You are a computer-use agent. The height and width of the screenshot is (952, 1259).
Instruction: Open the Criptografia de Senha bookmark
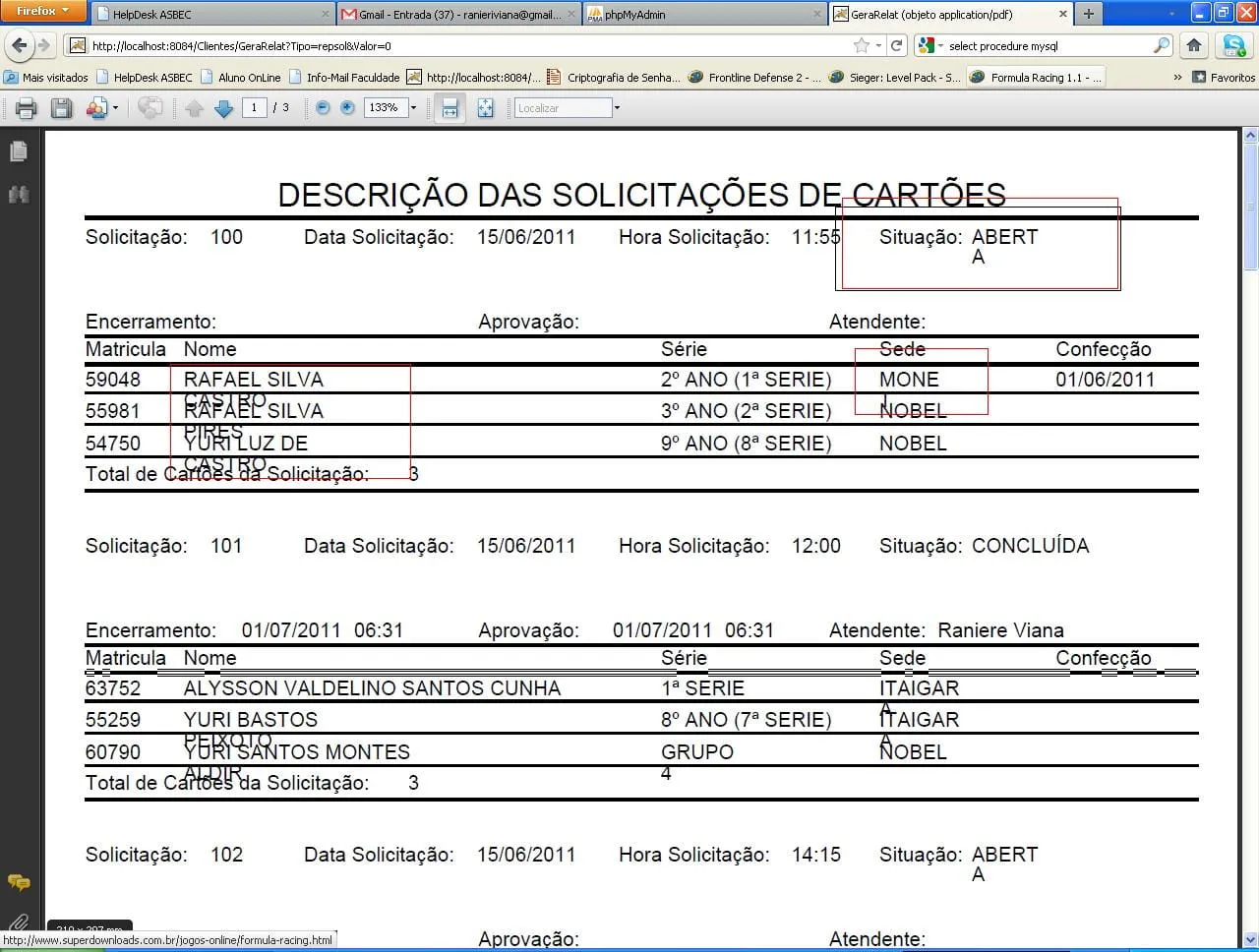click(613, 78)
